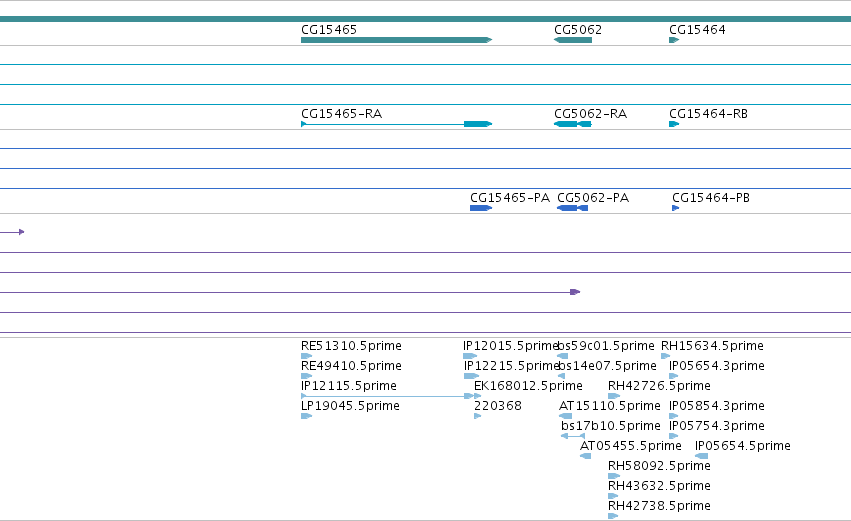
Task: Click the CG5062-PA label text
Action: coord(593,198)
